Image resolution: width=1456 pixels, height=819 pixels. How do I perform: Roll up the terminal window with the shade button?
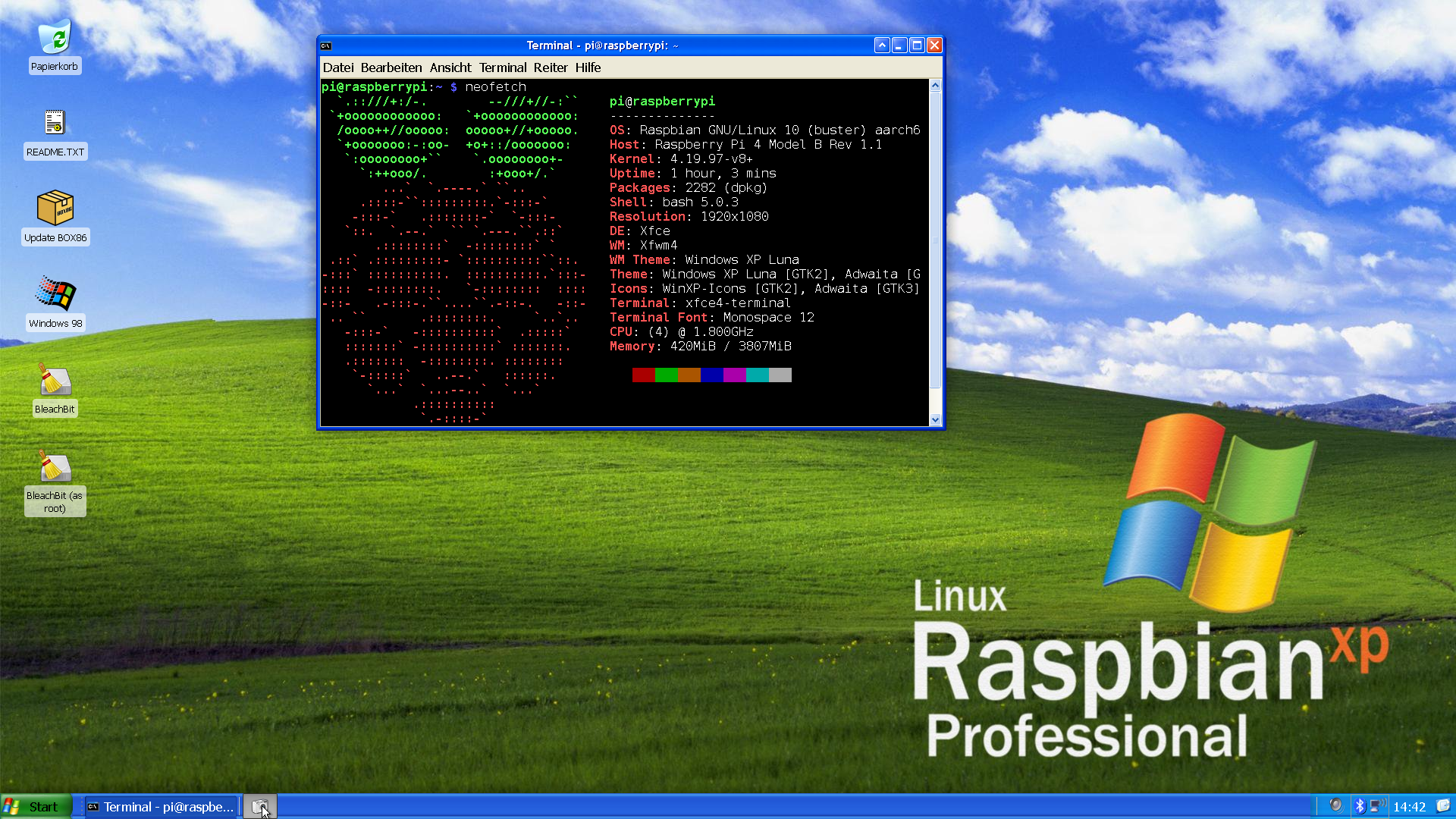click(x=881, y=45)
